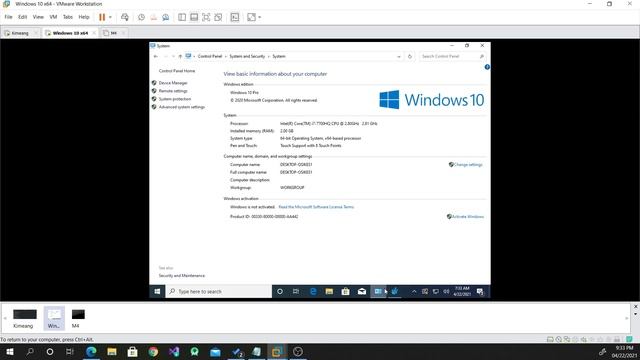Image resolution: width=640 pixels, height=360 pixels.
Task: Click the host Windows Start button
Action: tap(9, 352)
